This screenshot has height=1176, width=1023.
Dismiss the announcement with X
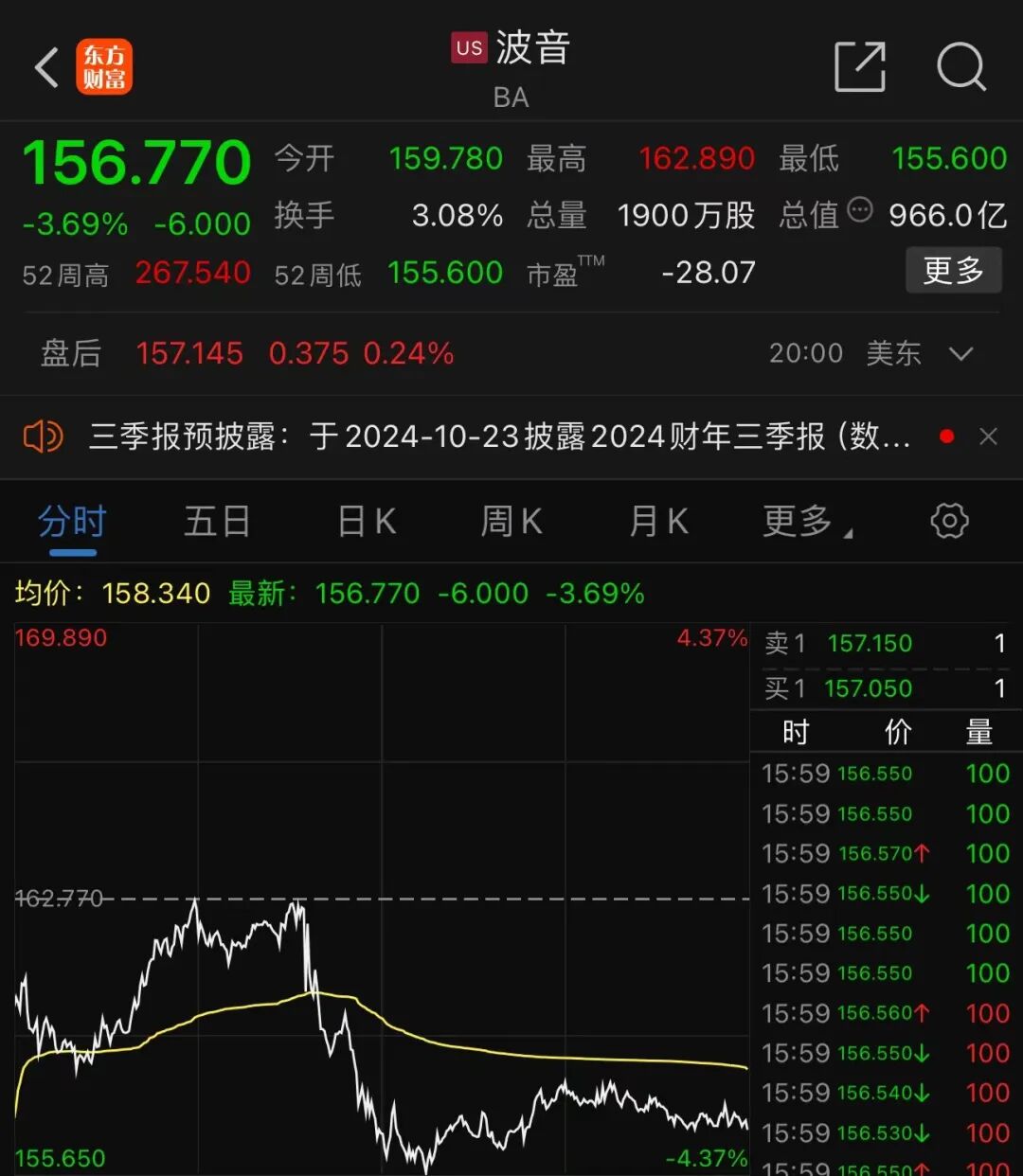point(988,437)
